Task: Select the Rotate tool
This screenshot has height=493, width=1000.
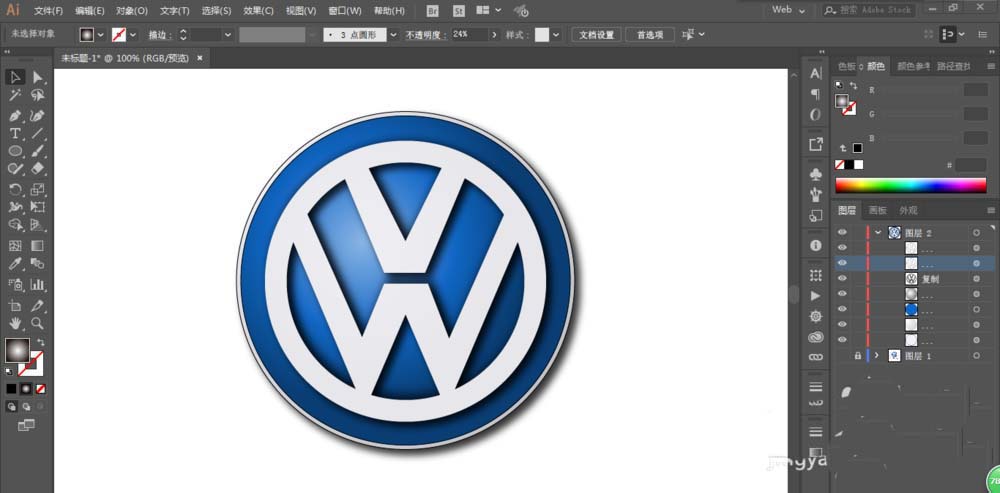Action: coord(15,189)
